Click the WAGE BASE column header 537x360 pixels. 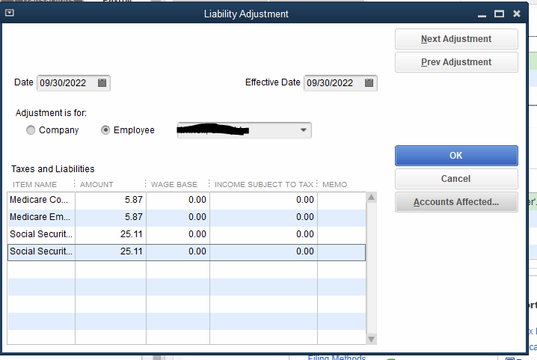tap(174, 185)
